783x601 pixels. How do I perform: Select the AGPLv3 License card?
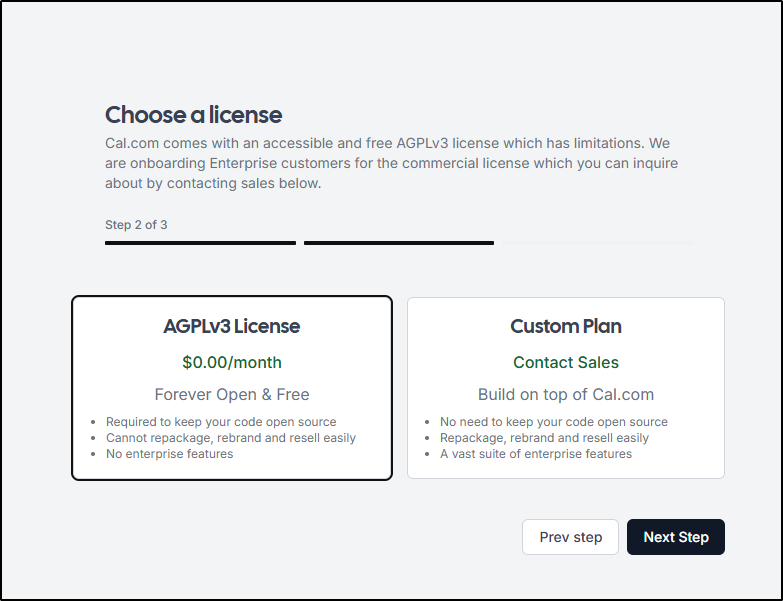(x=232, y=388)
